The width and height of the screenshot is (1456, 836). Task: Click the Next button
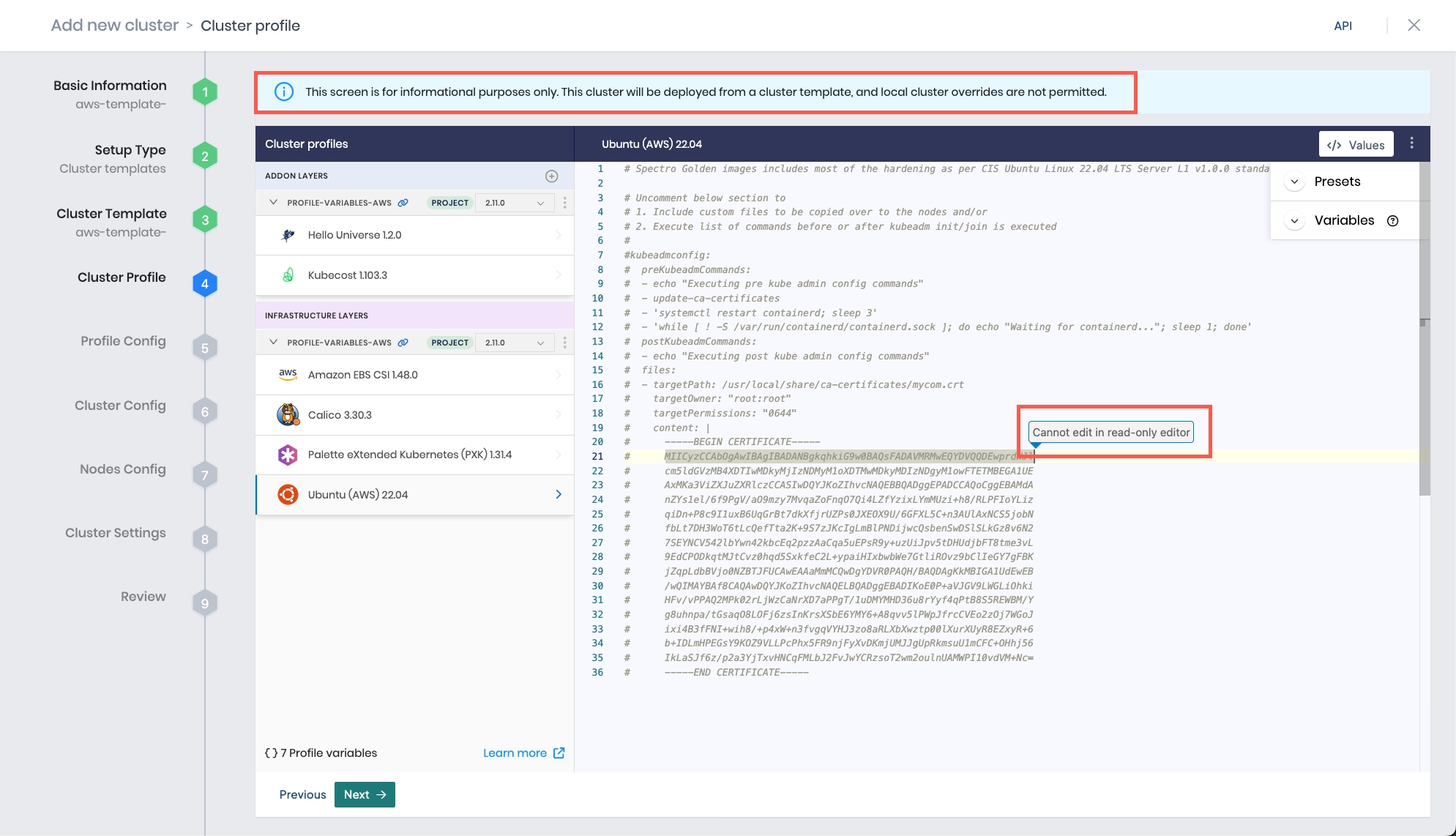pos(364,794)
